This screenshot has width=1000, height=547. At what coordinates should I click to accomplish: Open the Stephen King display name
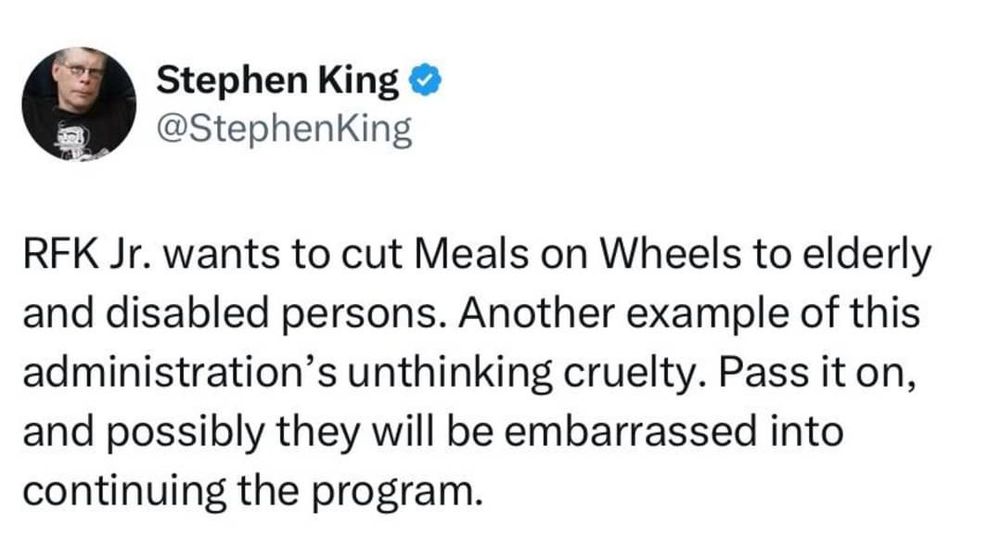pos(278,82)
